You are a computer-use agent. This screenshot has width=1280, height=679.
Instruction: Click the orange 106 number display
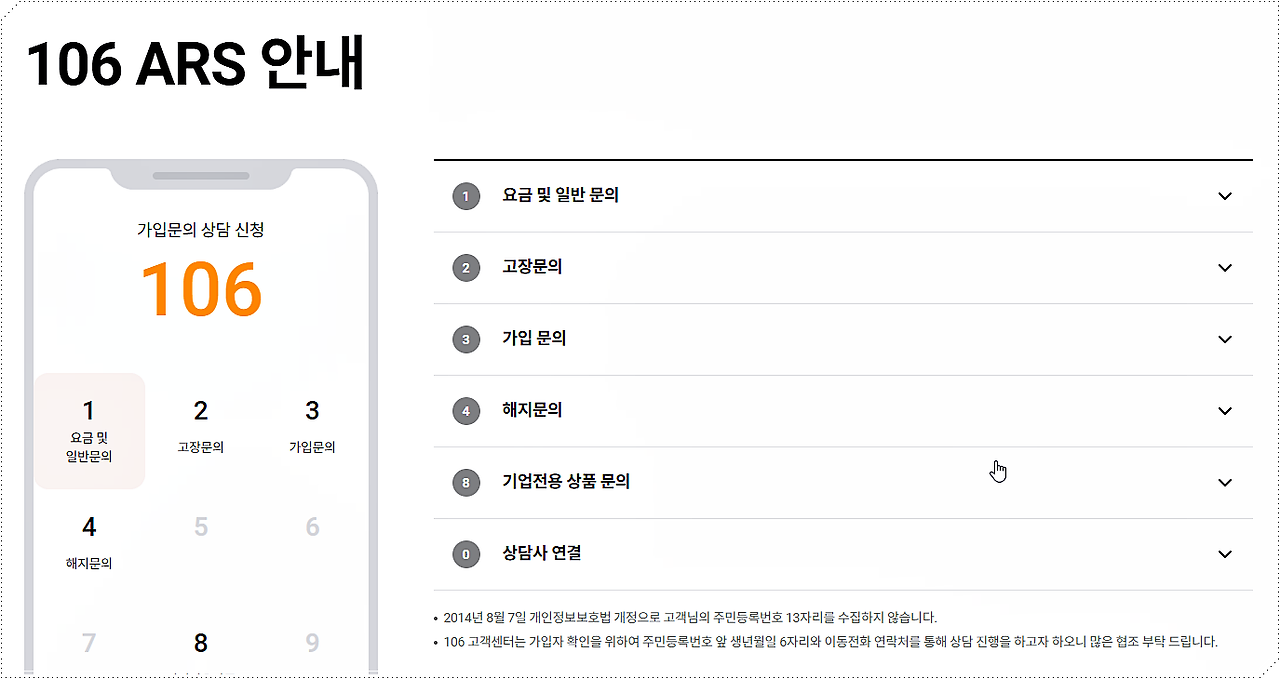coord(203,289)
